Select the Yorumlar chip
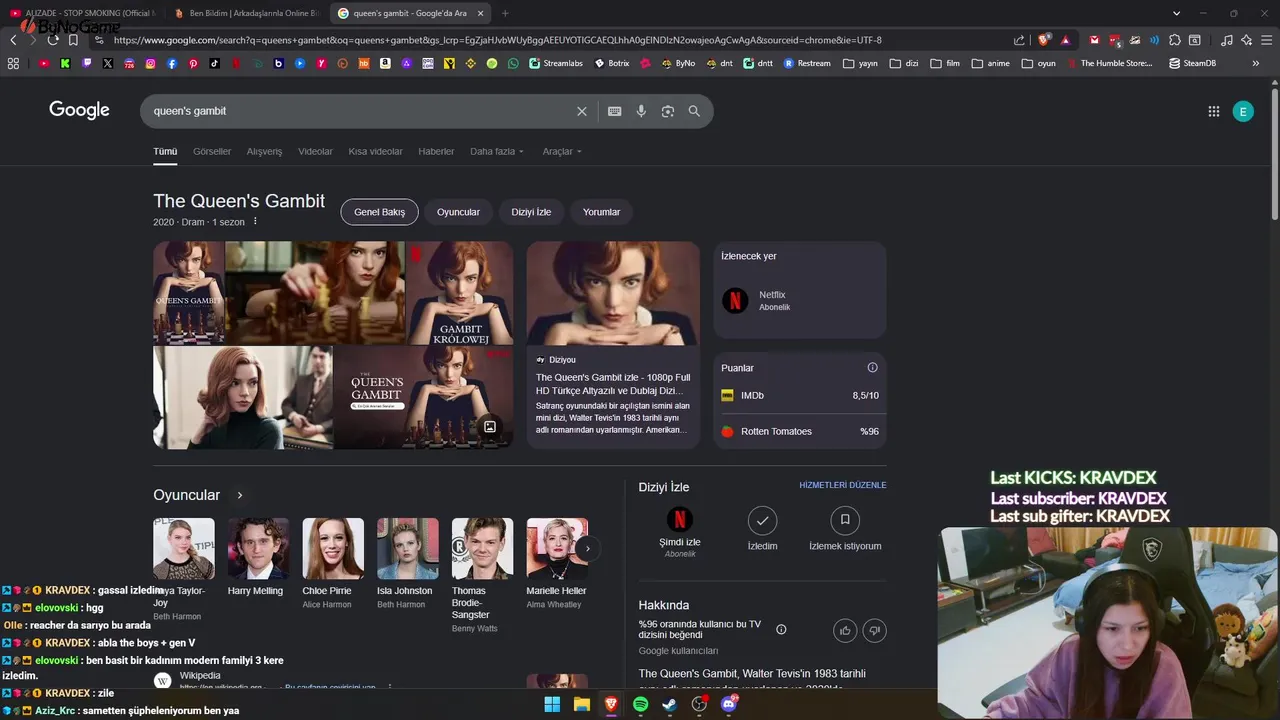 tap(601, 212)
